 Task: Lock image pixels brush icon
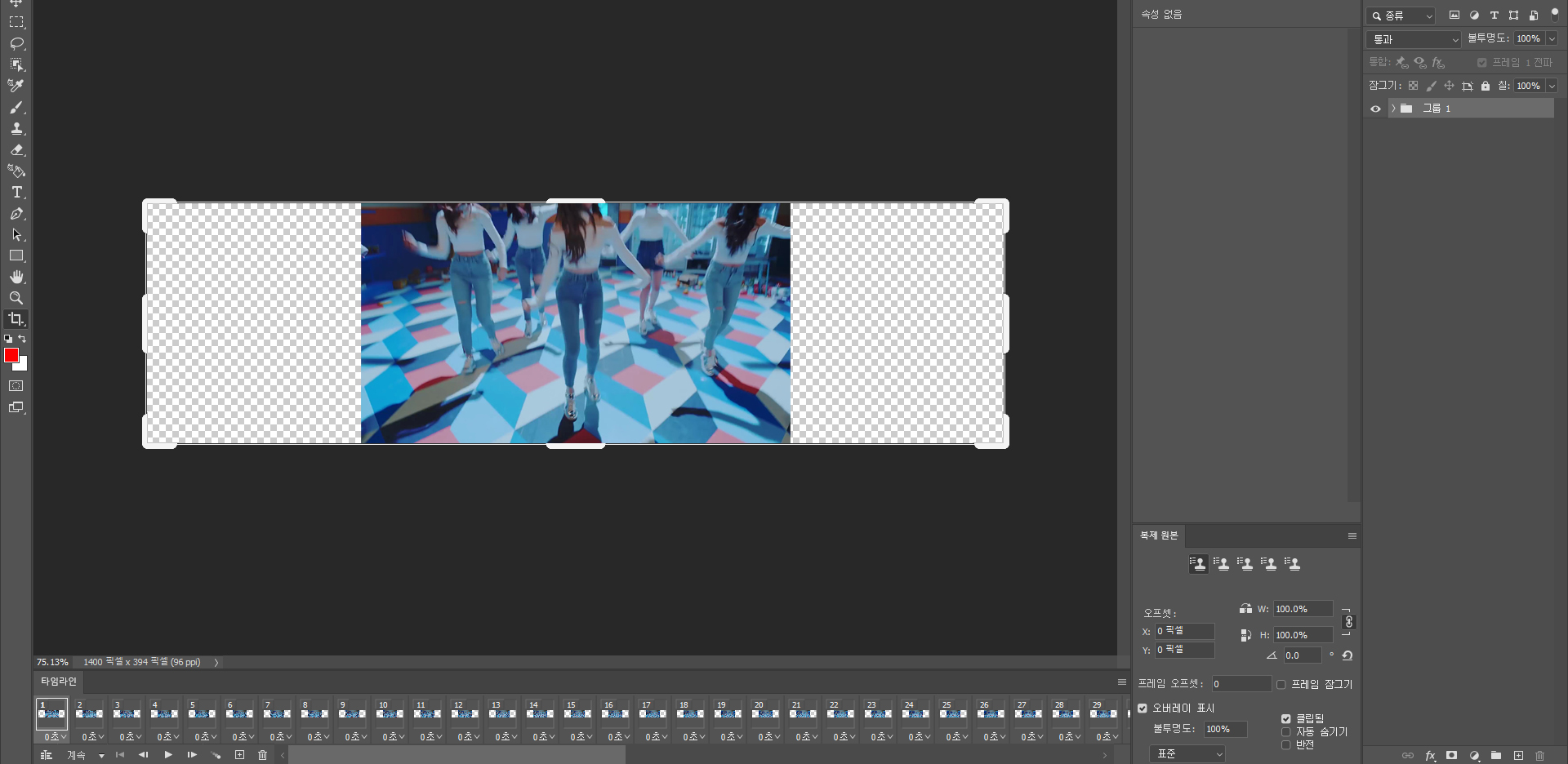(1431, 86)
